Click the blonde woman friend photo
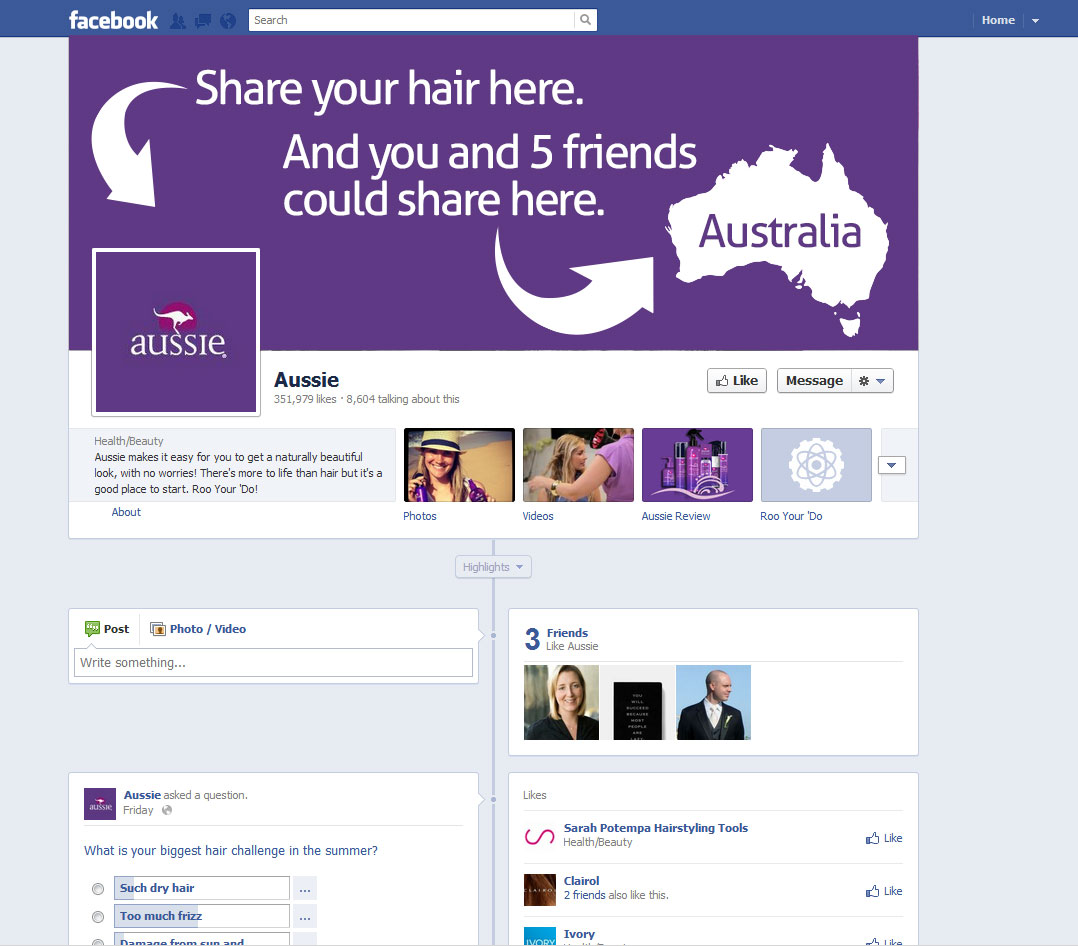The height and width of the screenshot is (946, 1078). (561, 703)
